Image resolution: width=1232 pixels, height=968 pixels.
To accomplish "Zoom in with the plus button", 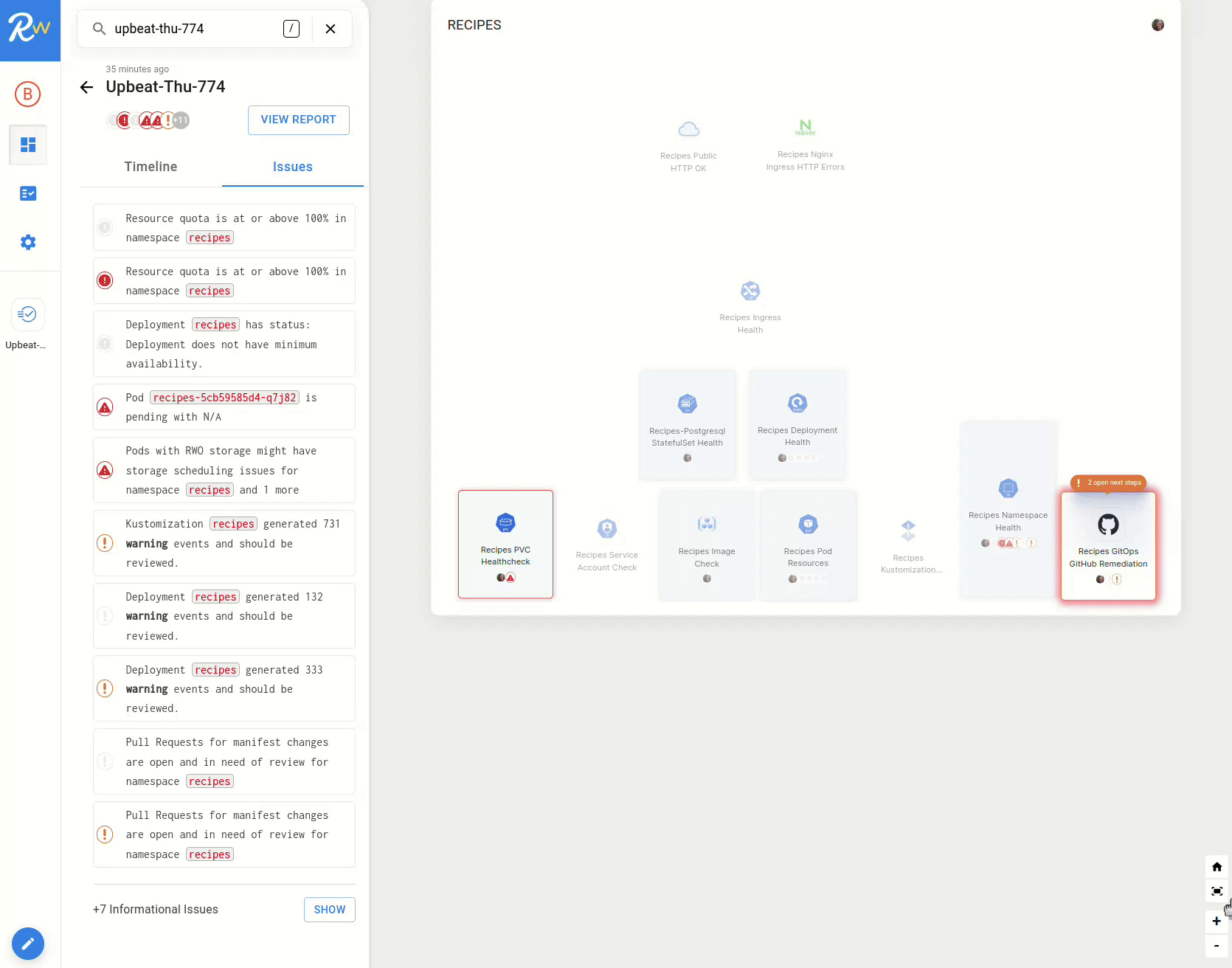I will click(x=1217, y=921).
